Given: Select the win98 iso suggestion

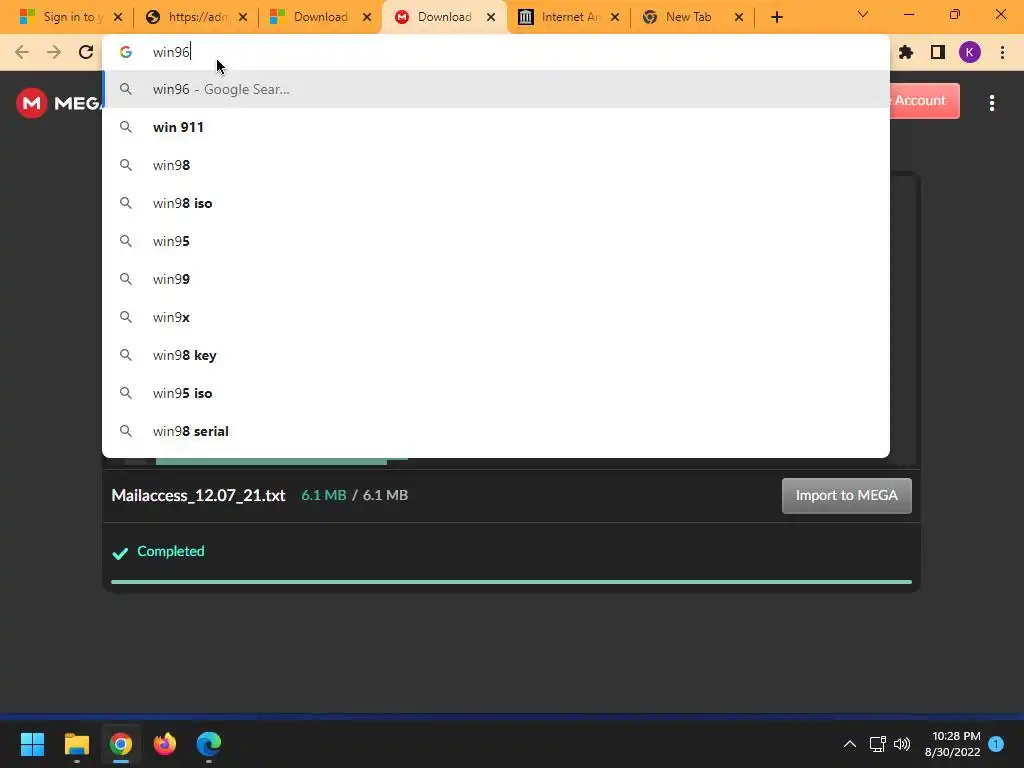Looking at the screenshot, I should pyautogui.click(x=496, y=203).
